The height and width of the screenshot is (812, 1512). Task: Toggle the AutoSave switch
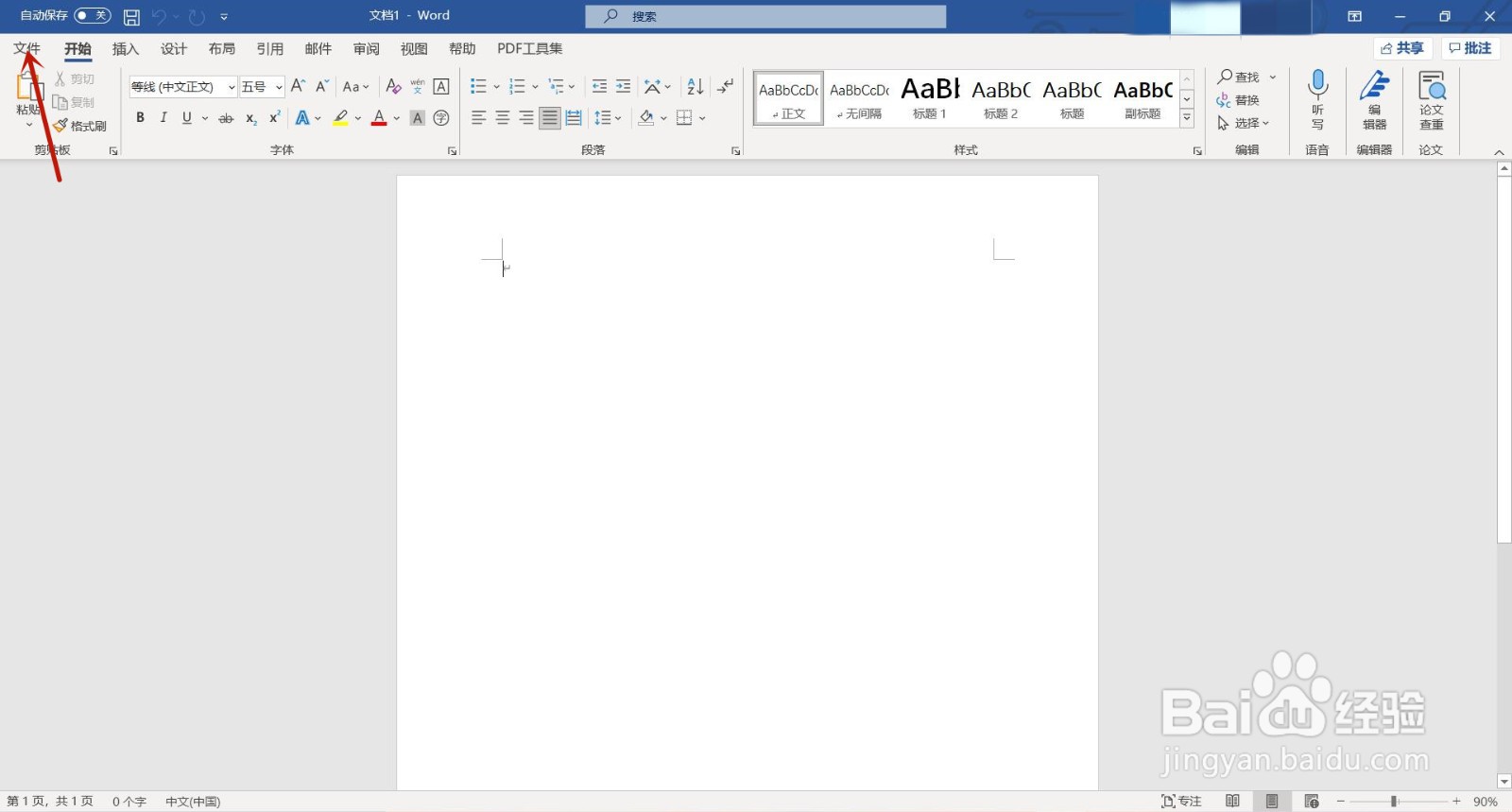92,16
